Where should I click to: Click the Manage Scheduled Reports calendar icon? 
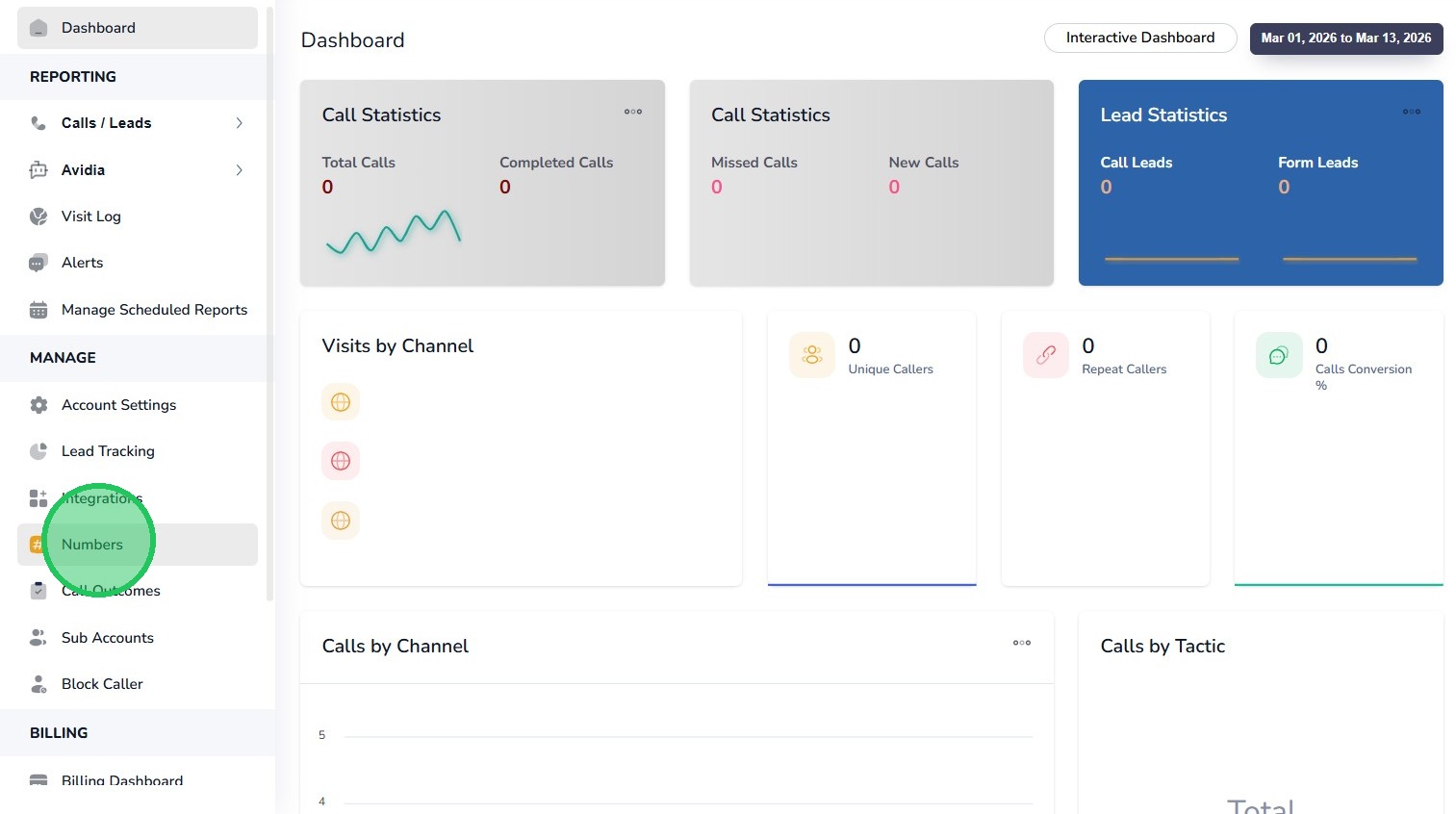click(x=38, y=310)
